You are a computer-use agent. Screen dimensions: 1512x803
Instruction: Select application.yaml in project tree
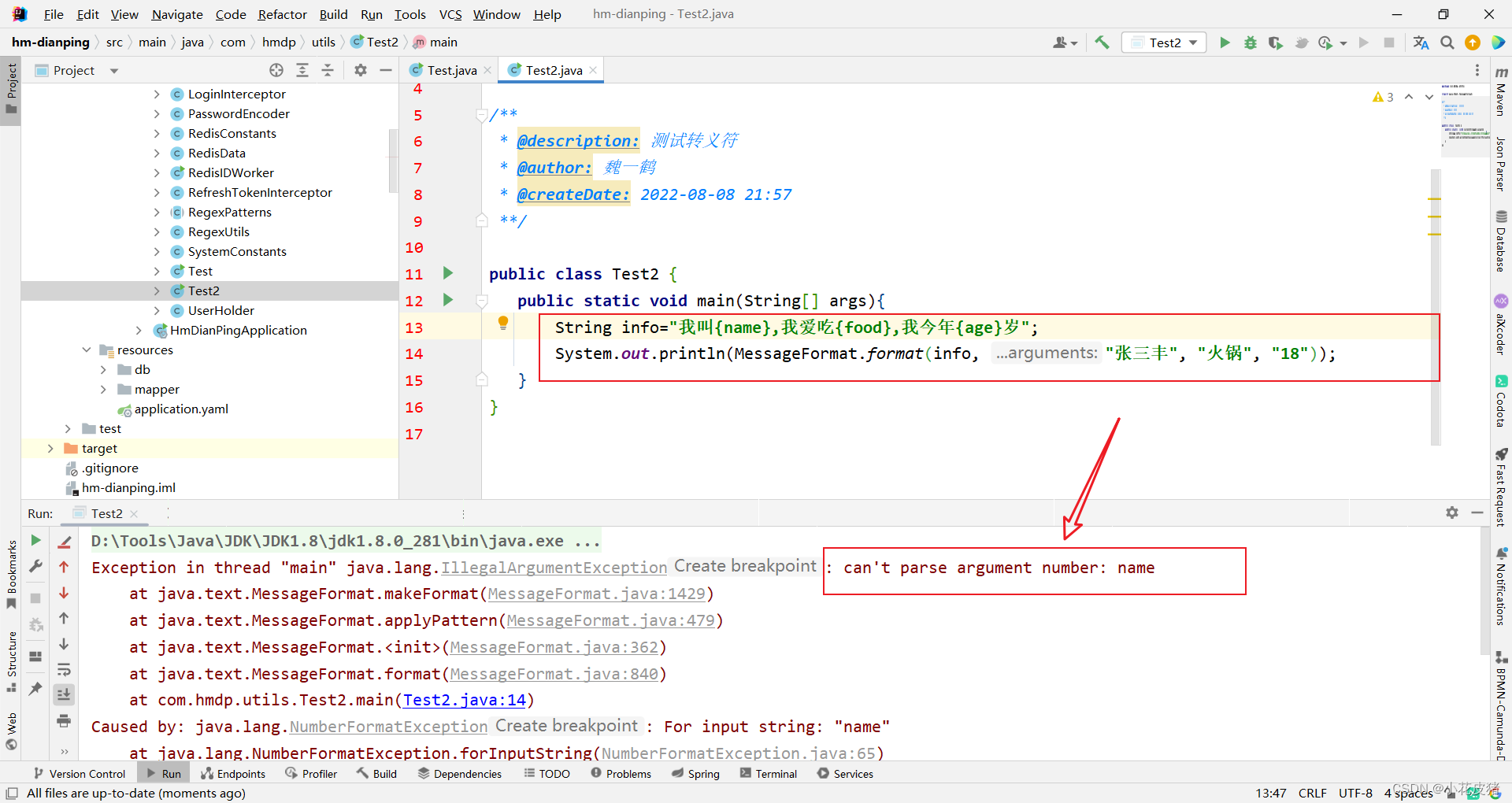click(181, 409)
